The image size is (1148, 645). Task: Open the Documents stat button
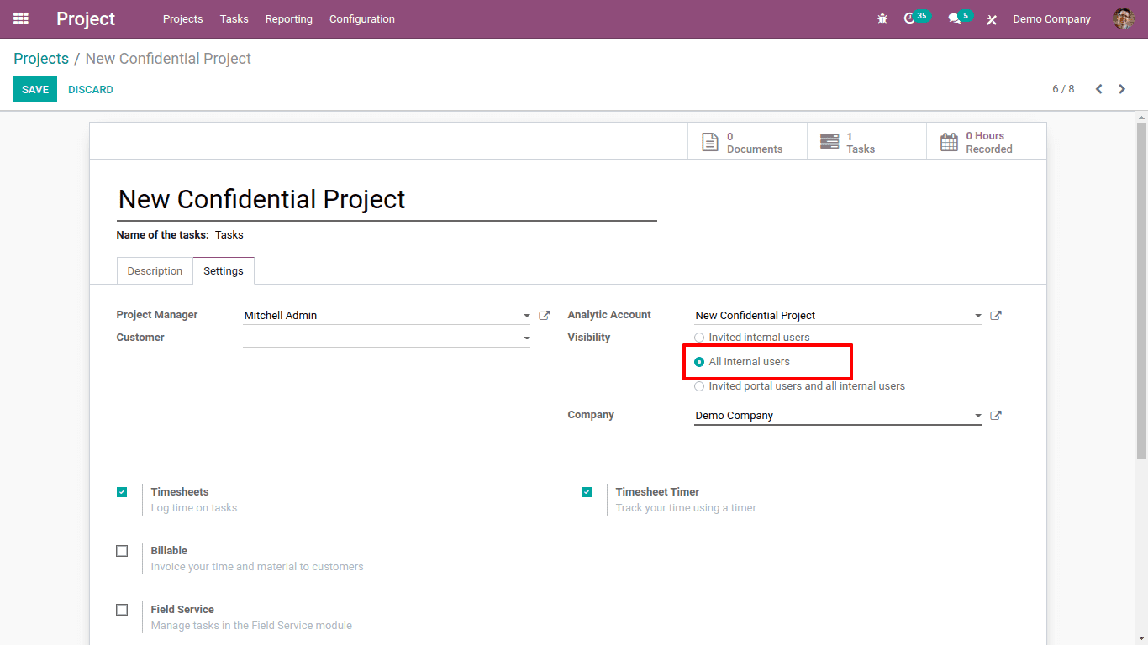point(747,142)
